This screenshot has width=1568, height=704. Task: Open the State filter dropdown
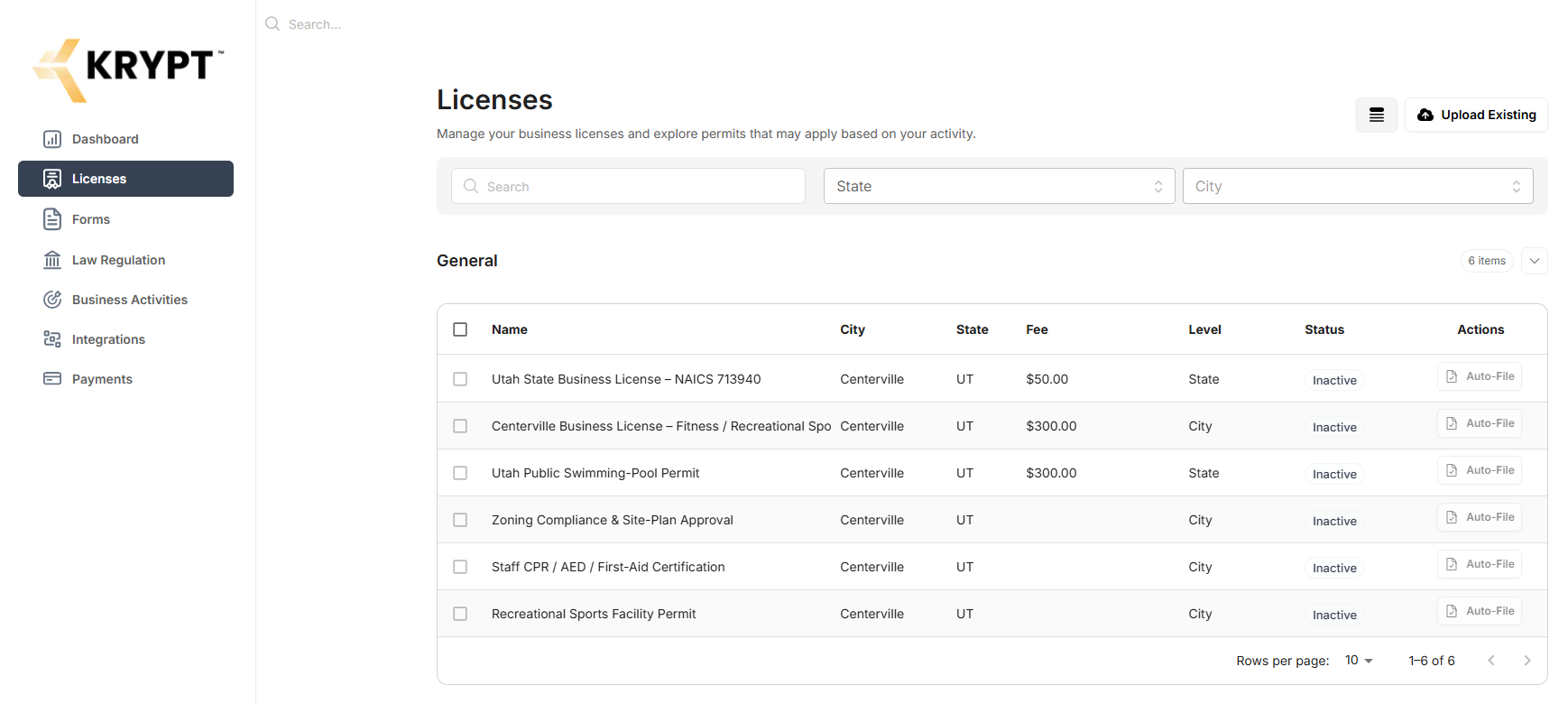pos(999,186)
